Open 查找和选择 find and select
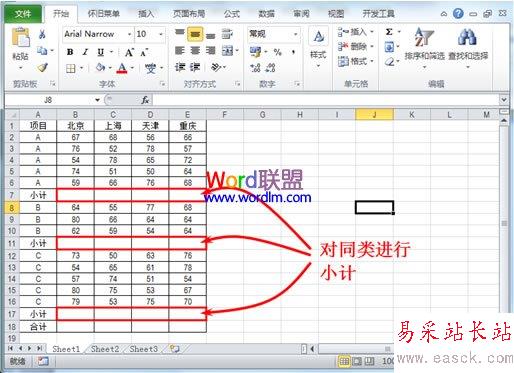The width and height of the screenshot is (514, 373). click(468, 48)
